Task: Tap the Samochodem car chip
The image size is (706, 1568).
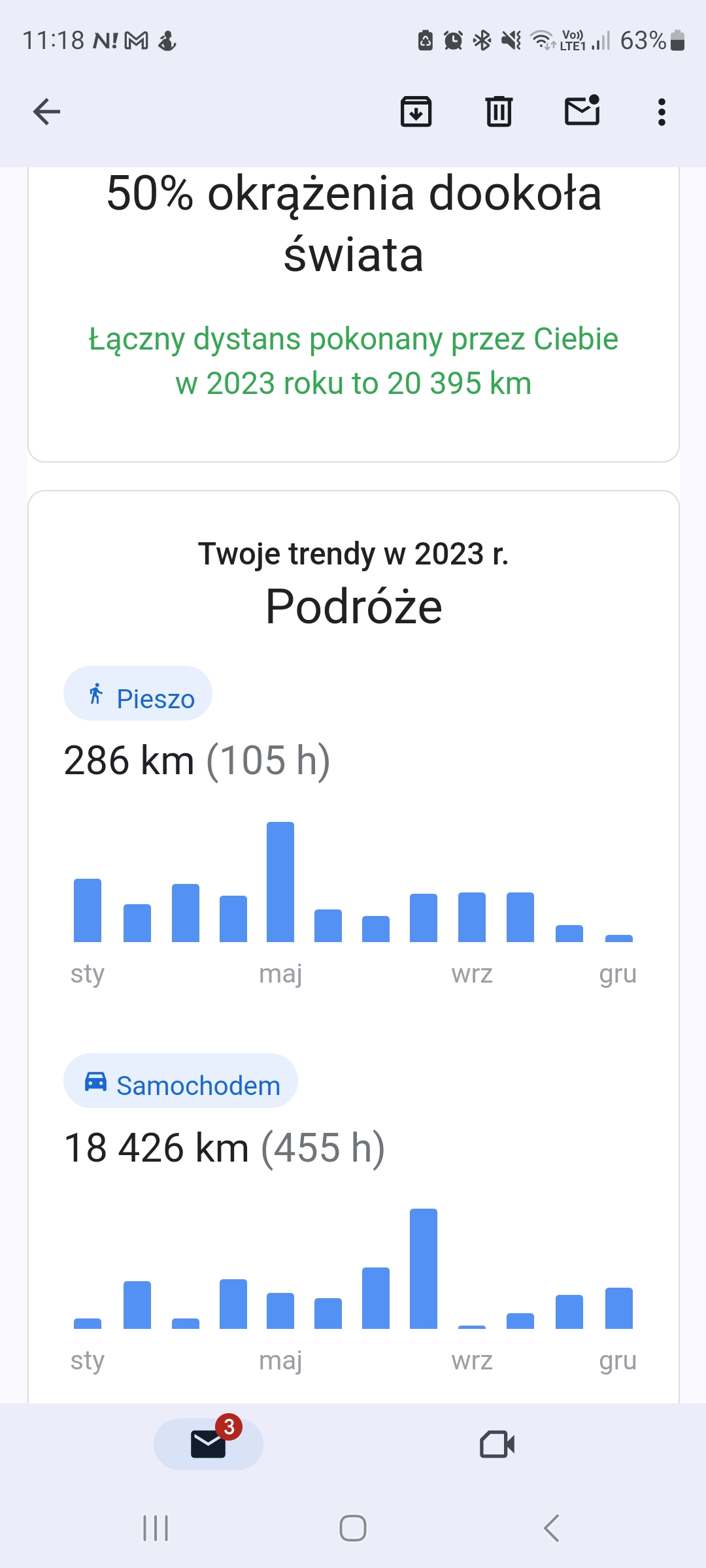Action: pyautogui.click(x=180, y=1081)
